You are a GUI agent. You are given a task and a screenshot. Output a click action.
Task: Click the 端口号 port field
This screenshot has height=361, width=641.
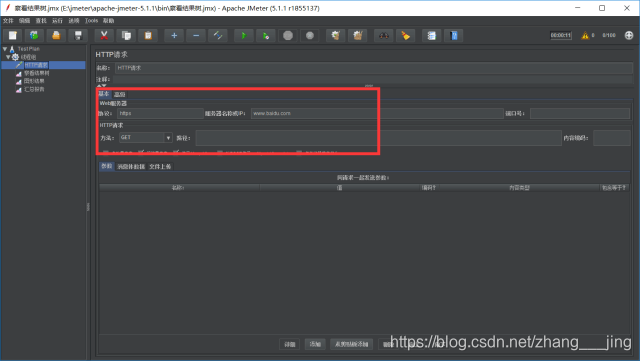(x=580, y=113)
